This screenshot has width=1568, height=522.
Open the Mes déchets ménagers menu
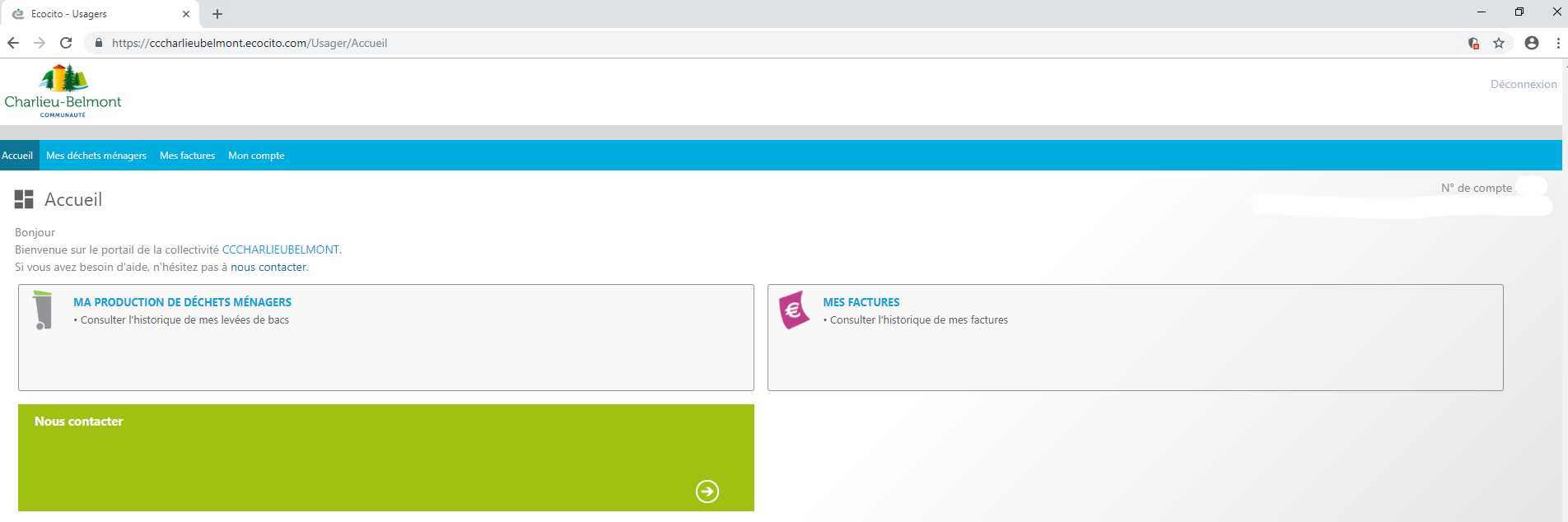[96, 156]
